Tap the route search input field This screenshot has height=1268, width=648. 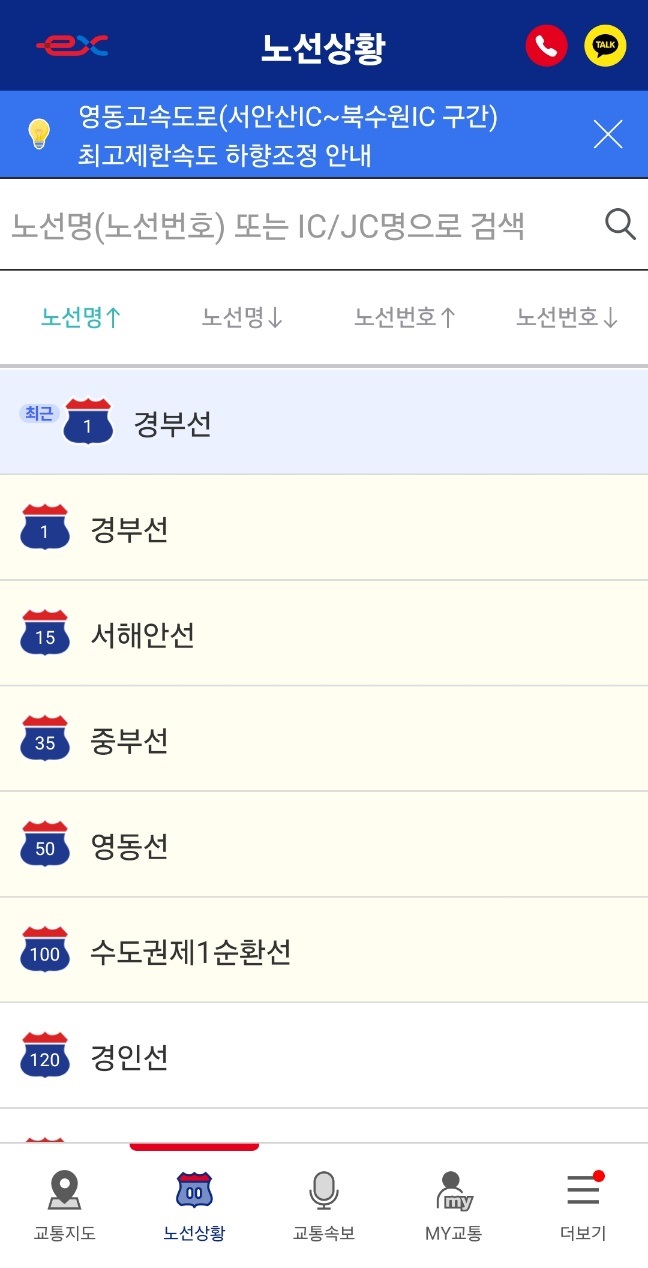tap(290, 224)
